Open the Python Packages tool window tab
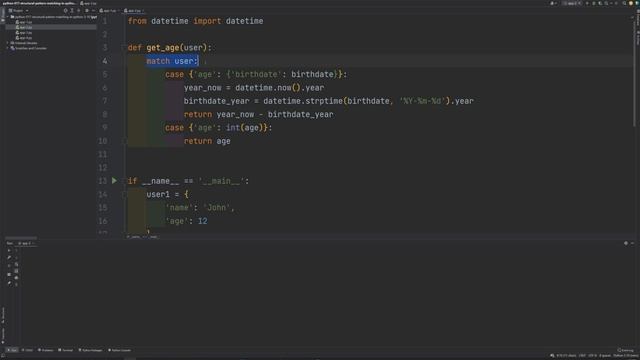 [x=90, y=350]
